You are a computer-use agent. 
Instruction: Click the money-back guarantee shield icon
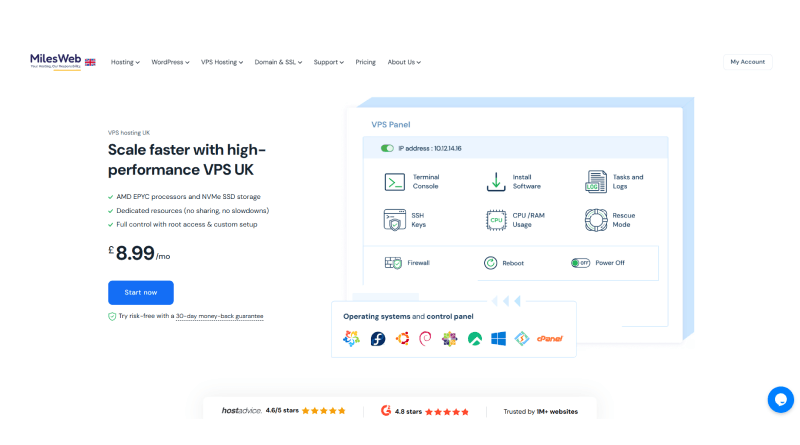(112, 316)
